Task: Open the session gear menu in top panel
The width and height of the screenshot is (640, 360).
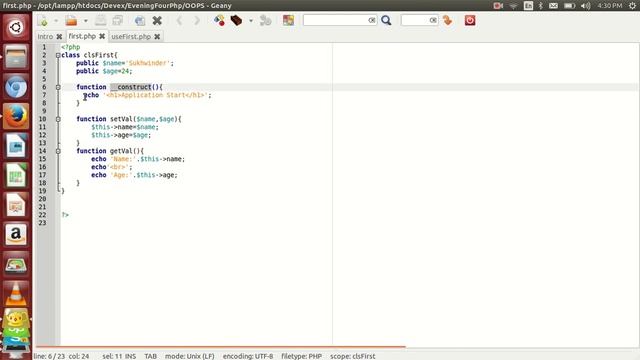Action: 632,6
